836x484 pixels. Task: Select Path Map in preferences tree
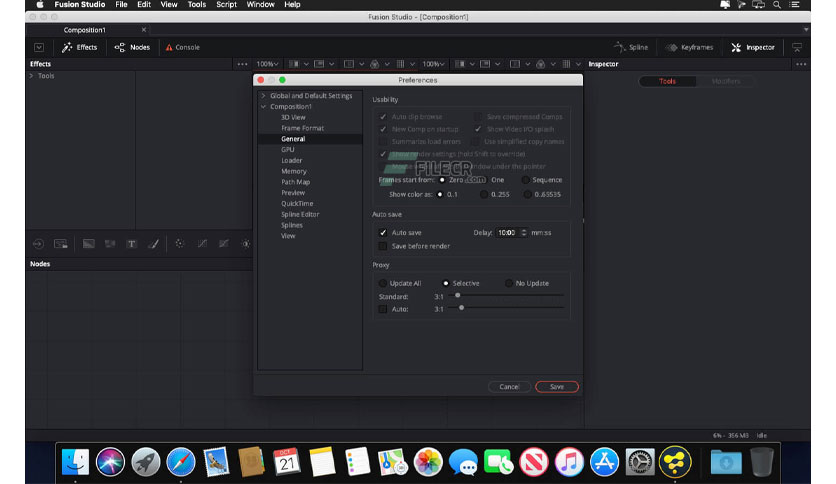[295, 182]
